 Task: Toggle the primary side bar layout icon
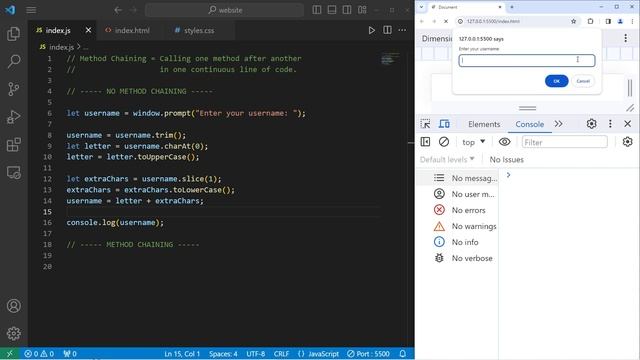point(317,10)
